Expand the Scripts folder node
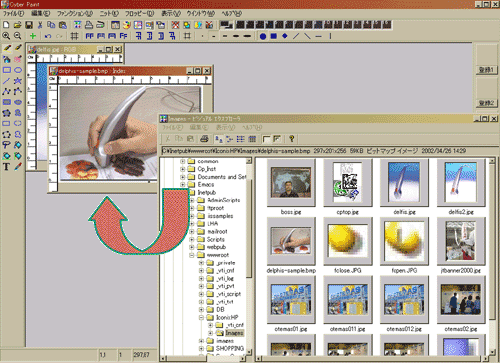Viewport: 500px width, 363px height. click(192, 239)
